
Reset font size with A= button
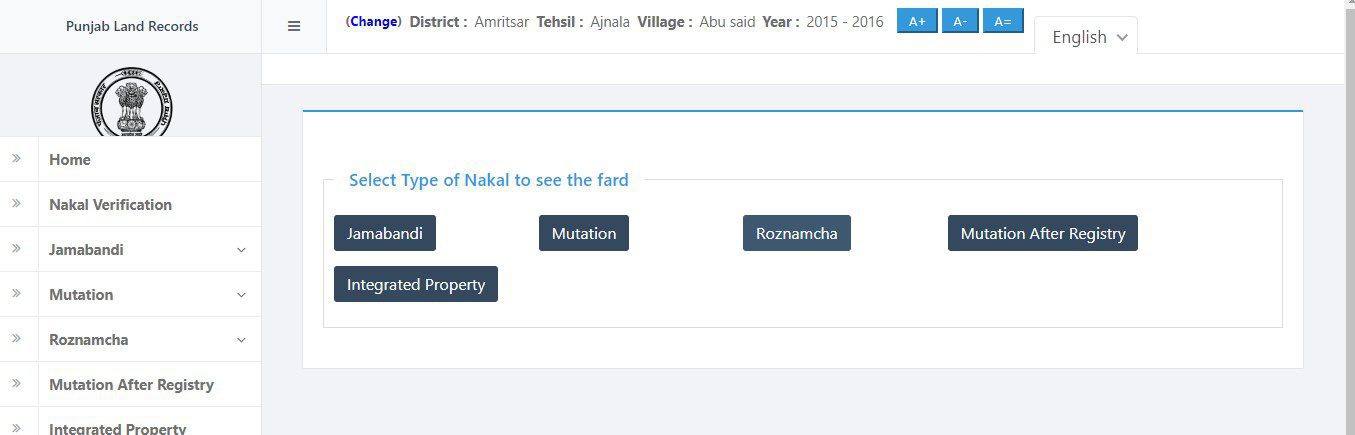(x=1003, y=21)
